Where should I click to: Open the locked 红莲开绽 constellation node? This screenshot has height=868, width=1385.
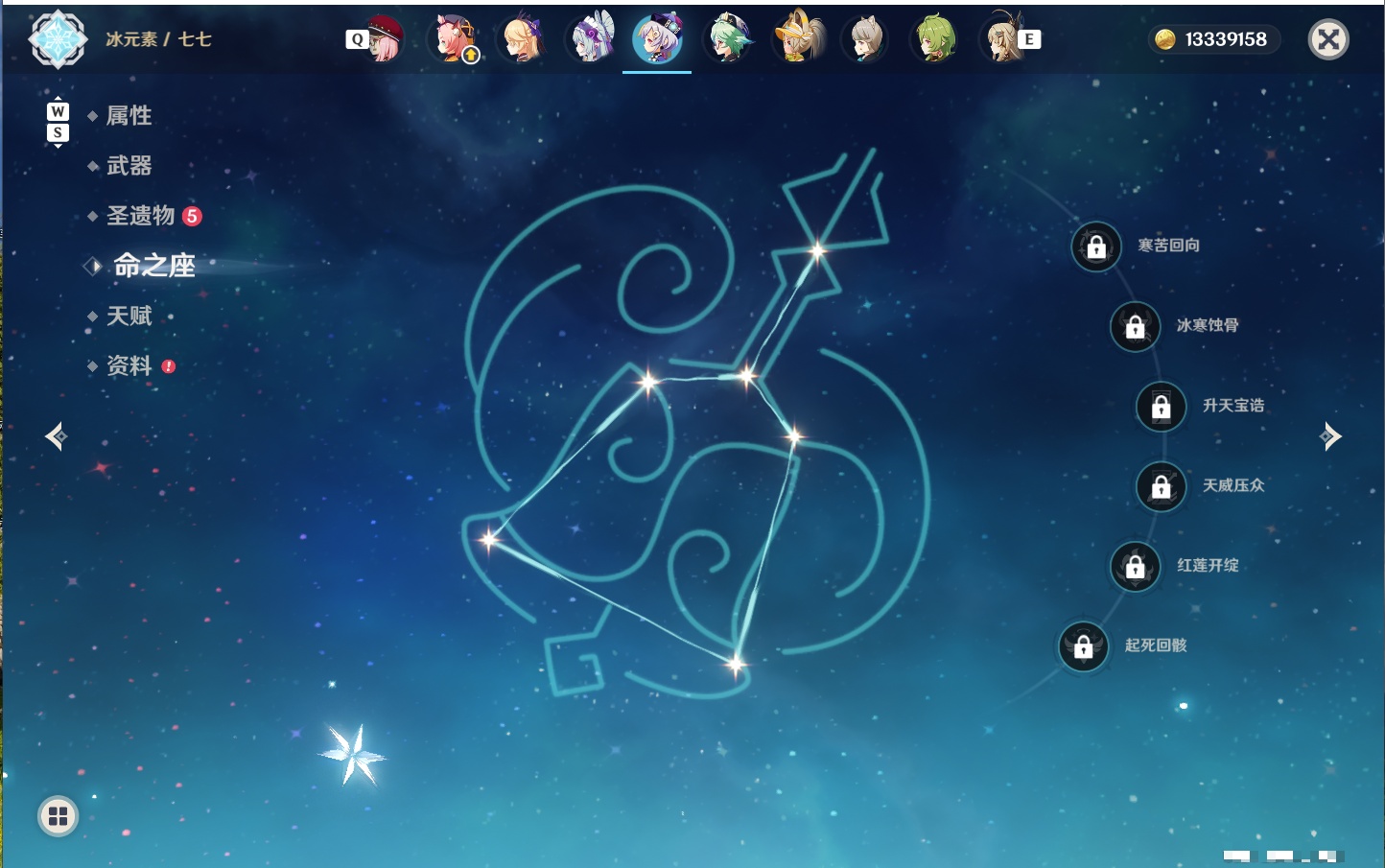coord(1136,566)
